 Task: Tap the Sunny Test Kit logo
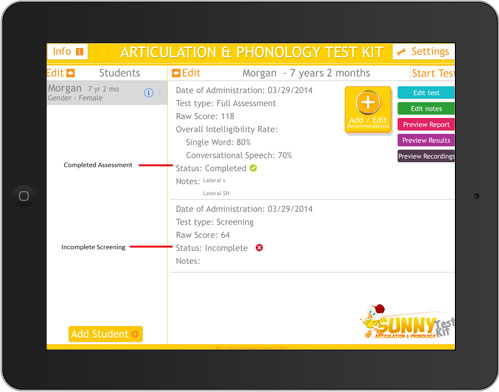point(407,322)
